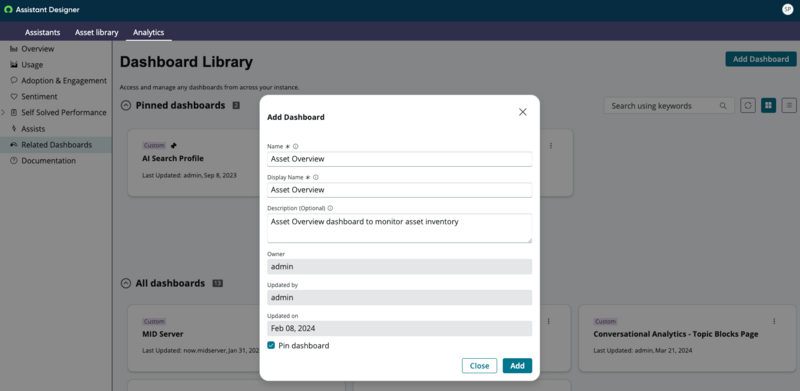Viewport: 800px width, 391px height.
Task: Show the Display Name info icon
Action: (x=315, y=177)
